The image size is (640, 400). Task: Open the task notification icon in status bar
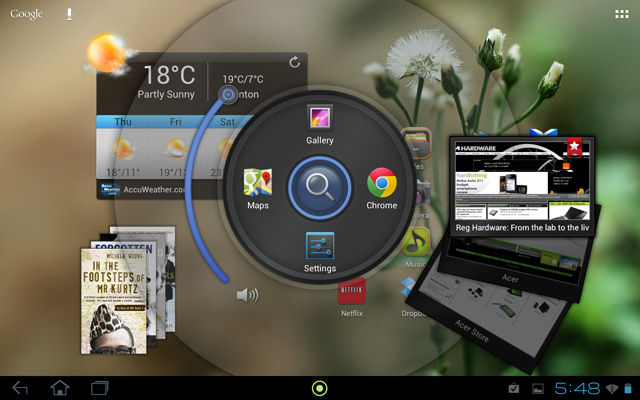513,389
